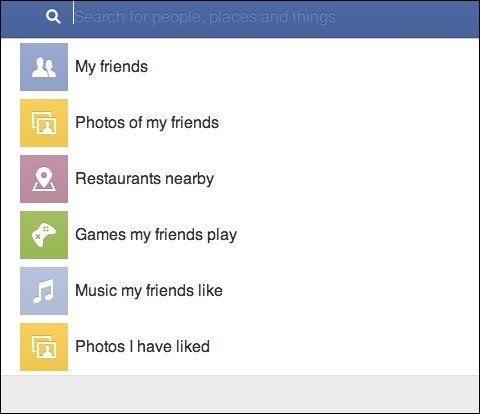Click blank row space beside 'My friends'
This screenshot has width=480, height=414.
[312, 67]
